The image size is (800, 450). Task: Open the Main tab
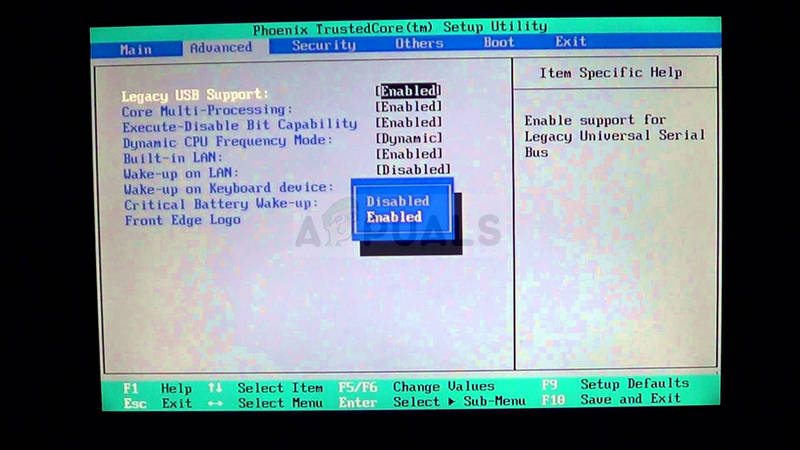point(136,49)
